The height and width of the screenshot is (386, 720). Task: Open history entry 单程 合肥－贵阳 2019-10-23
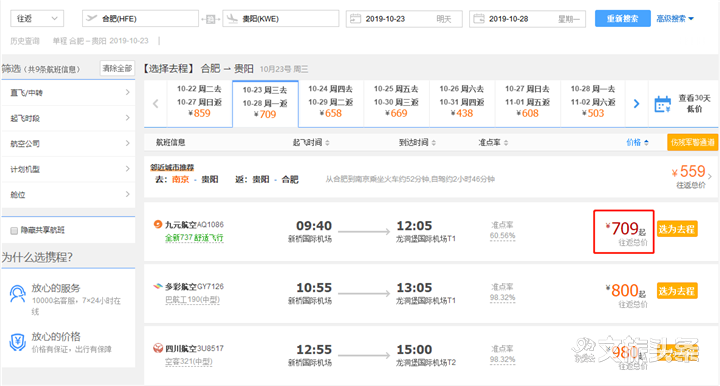tap(101, 41)
